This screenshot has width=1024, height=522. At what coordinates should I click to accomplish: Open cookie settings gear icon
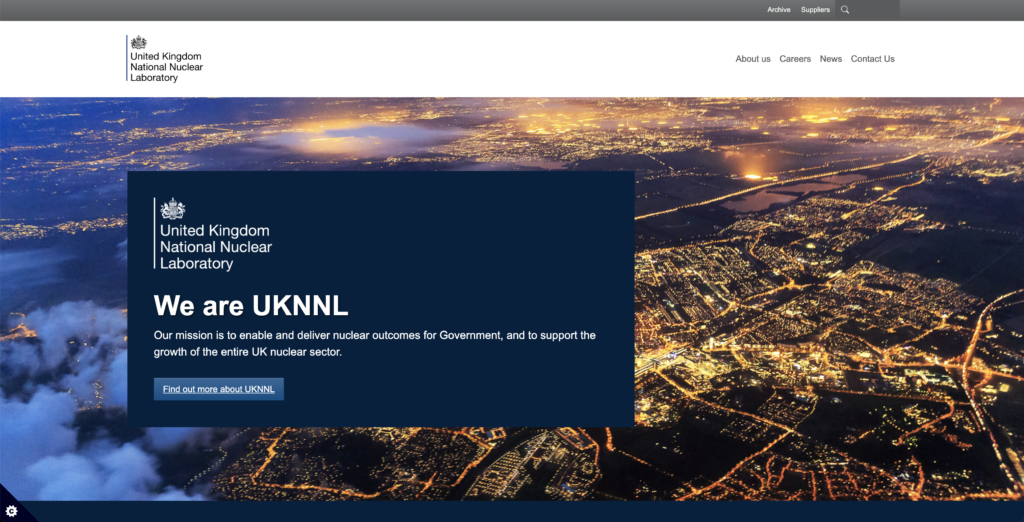pos(12,510)
